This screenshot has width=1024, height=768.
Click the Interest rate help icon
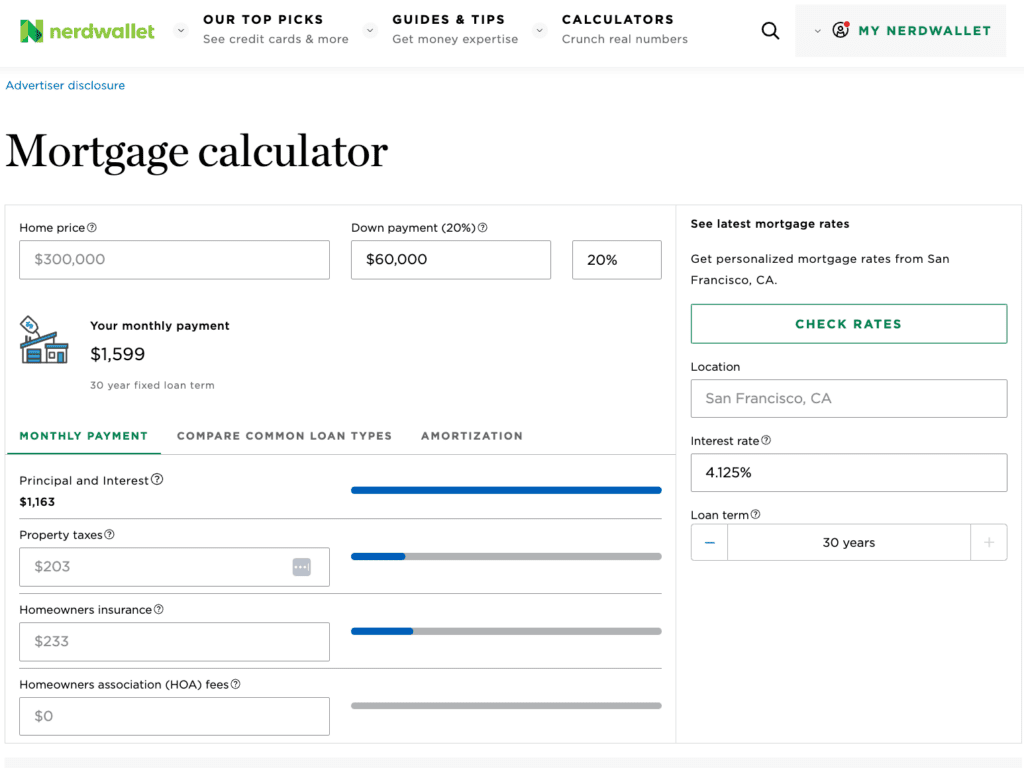[766, 441]
